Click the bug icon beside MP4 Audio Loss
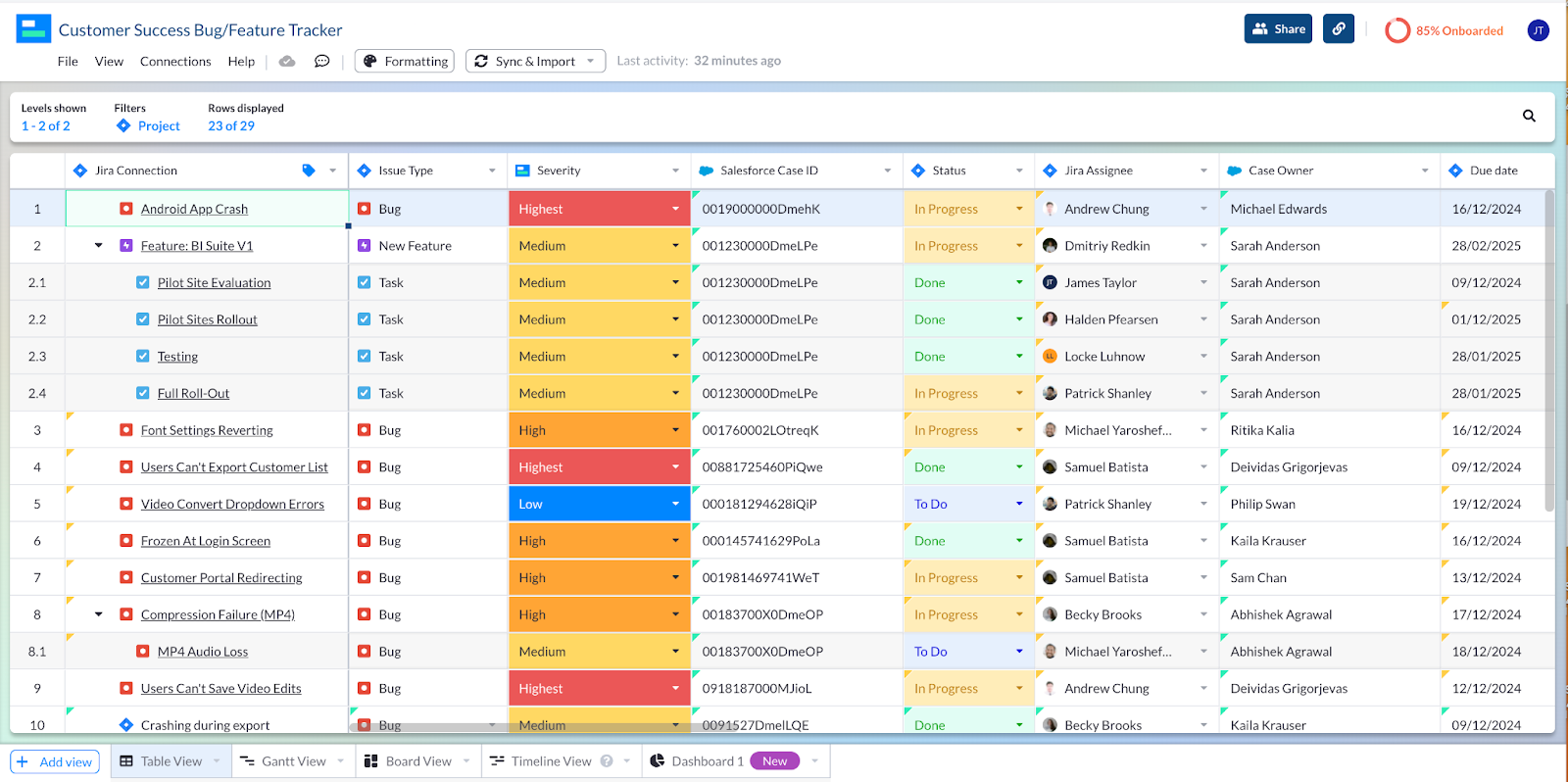The image size is (1568, 782). click(x=143, y=652)
